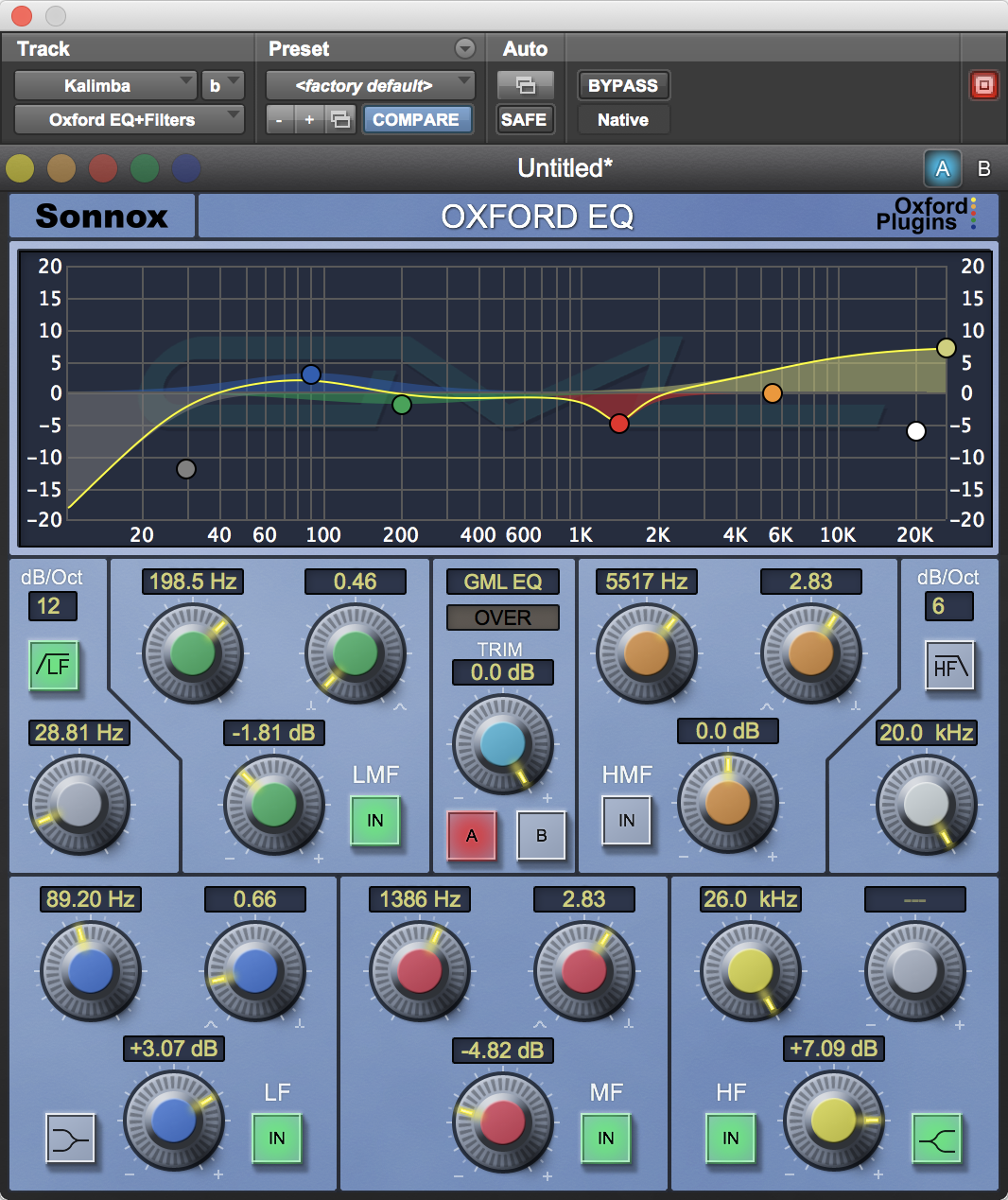Open the Kalimba track selector dropdown
Image resolution: width=1008 pixels, height=1200 pixels.
coord(105,86)
